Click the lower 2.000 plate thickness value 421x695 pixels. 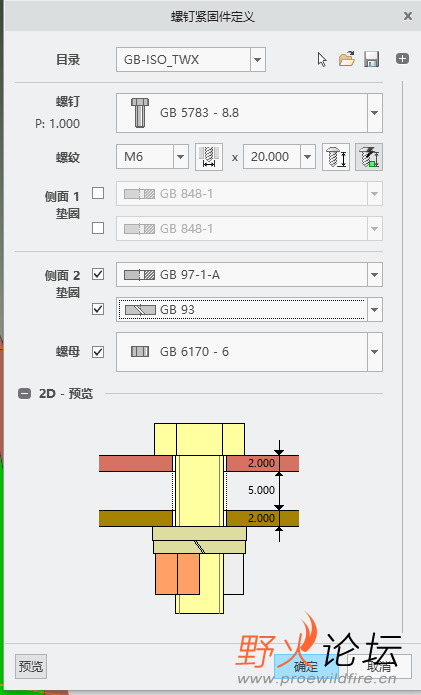click(261, 518)
